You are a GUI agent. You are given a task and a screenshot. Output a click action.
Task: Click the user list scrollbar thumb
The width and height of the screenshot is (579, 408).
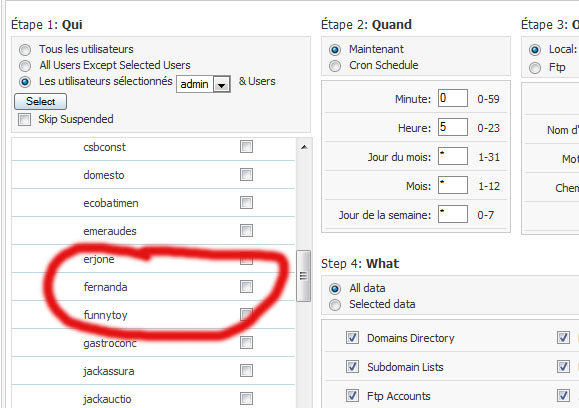304,276
